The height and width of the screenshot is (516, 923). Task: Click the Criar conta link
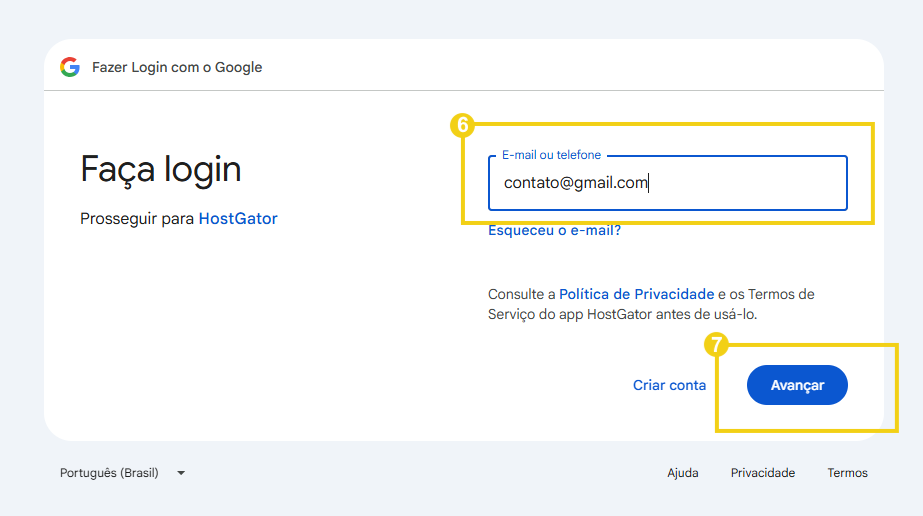669,385
